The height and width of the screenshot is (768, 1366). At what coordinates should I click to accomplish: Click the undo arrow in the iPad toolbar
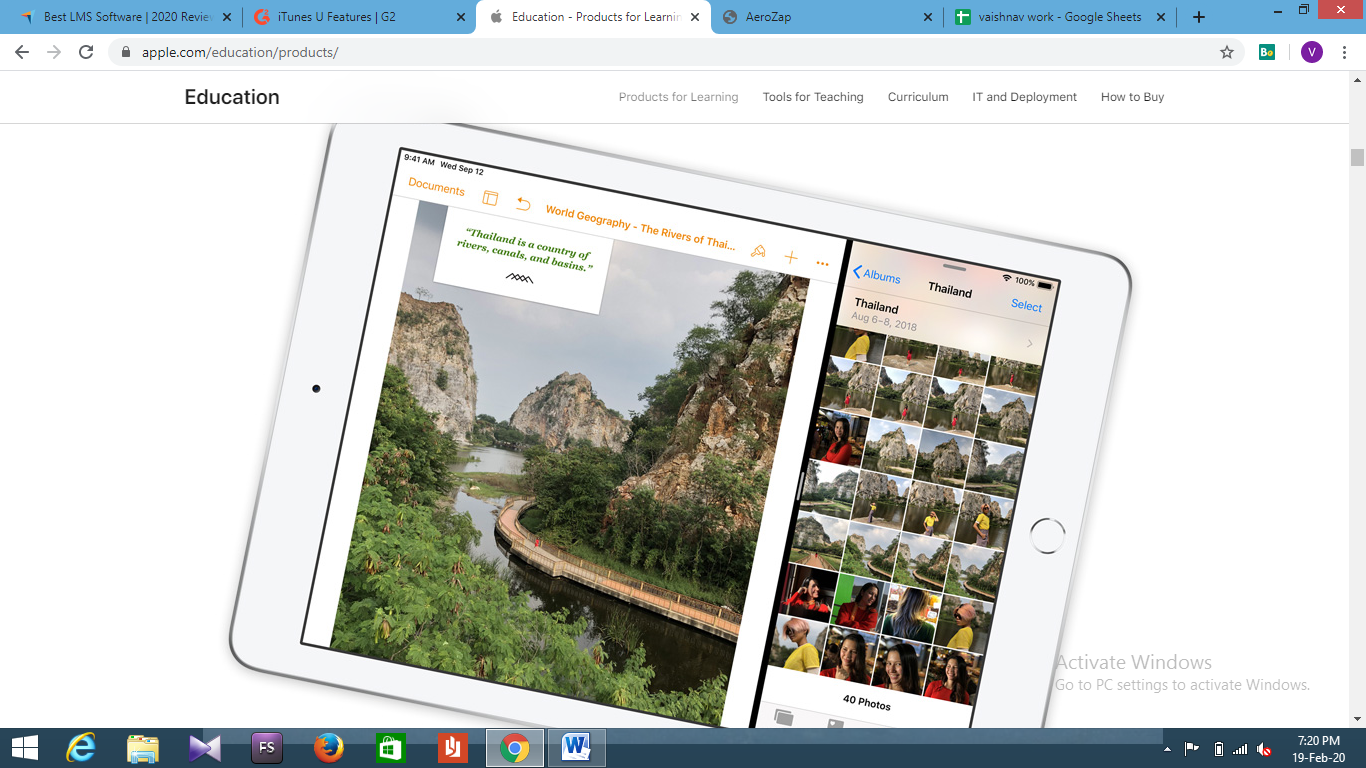point(523,203)
